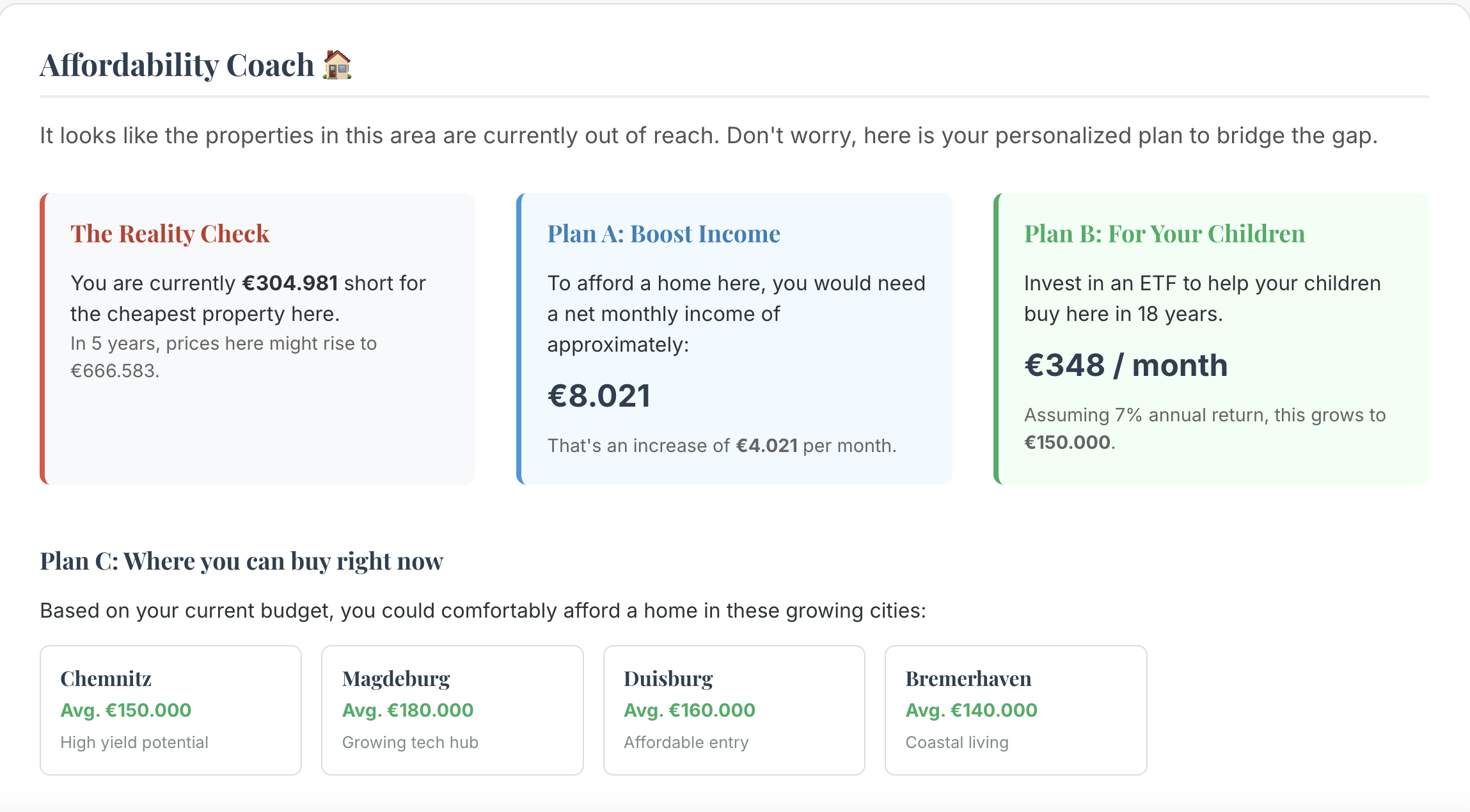This screenshot has width=1470, height=812.
Task: Click the €8.021 required income figure
Action: (x=599, y=396)
